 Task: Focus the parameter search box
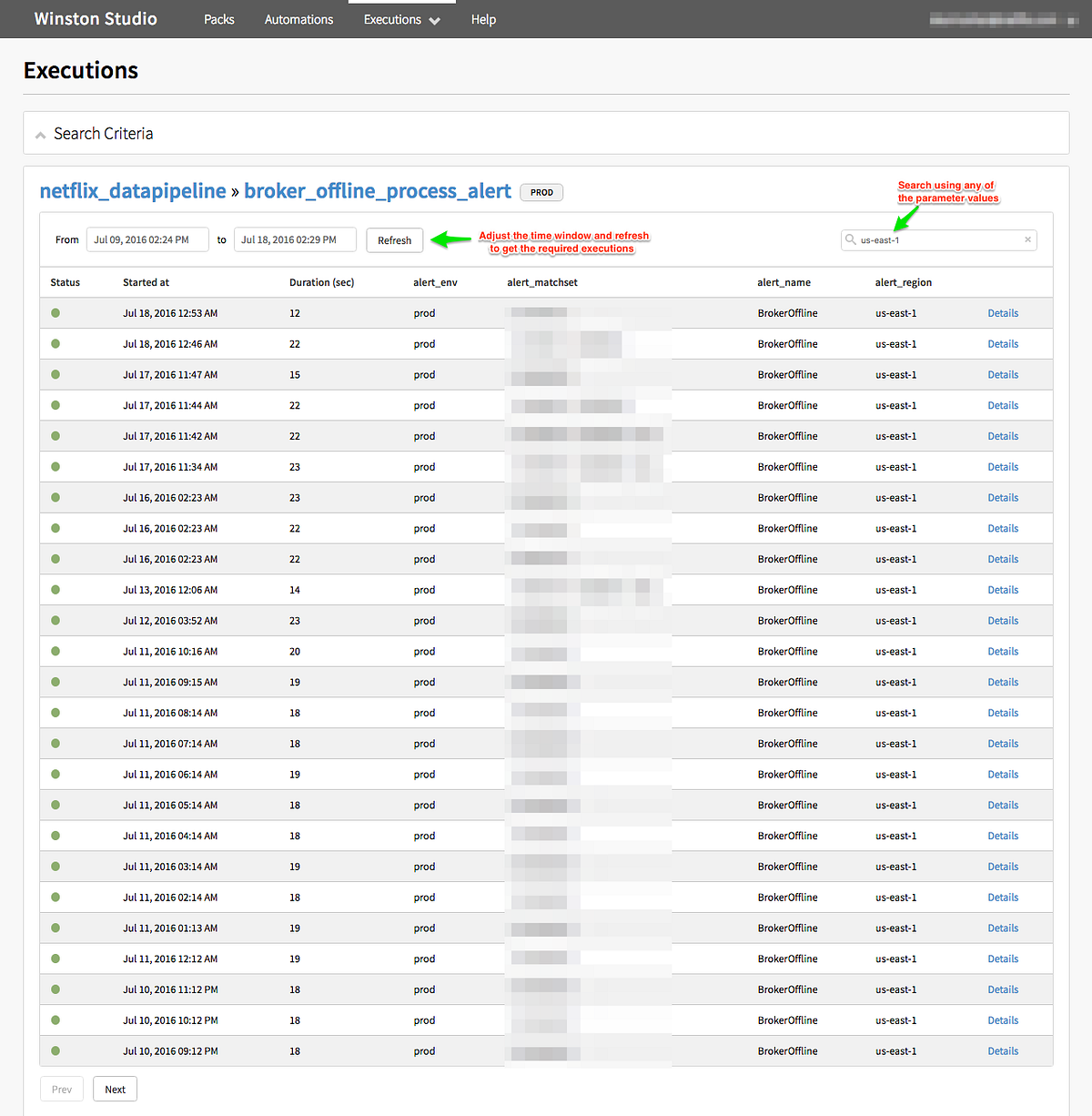click(x=939, y=240)
